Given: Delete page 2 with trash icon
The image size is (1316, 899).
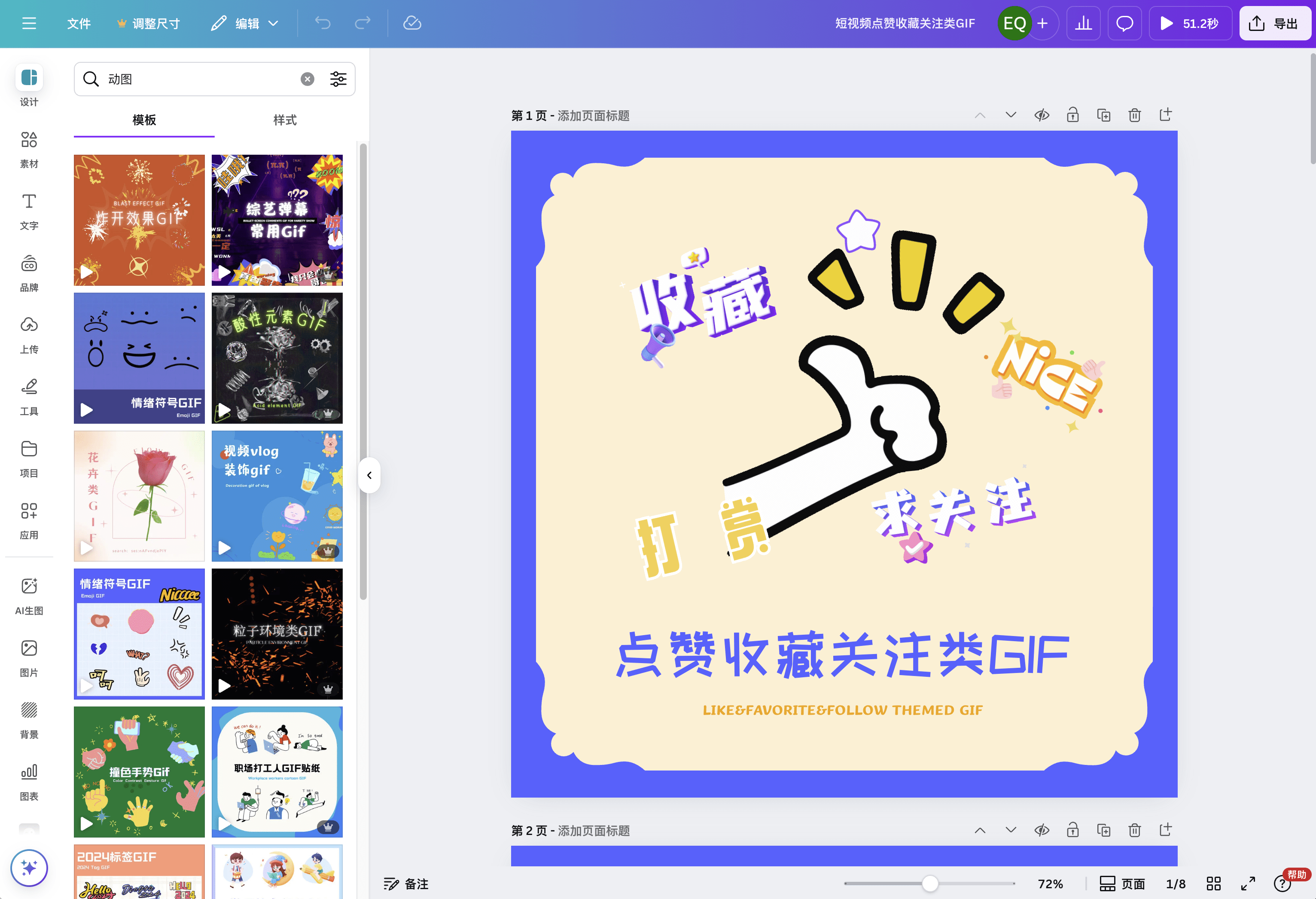Looking at the screenshot, I should pos(1134,830).
